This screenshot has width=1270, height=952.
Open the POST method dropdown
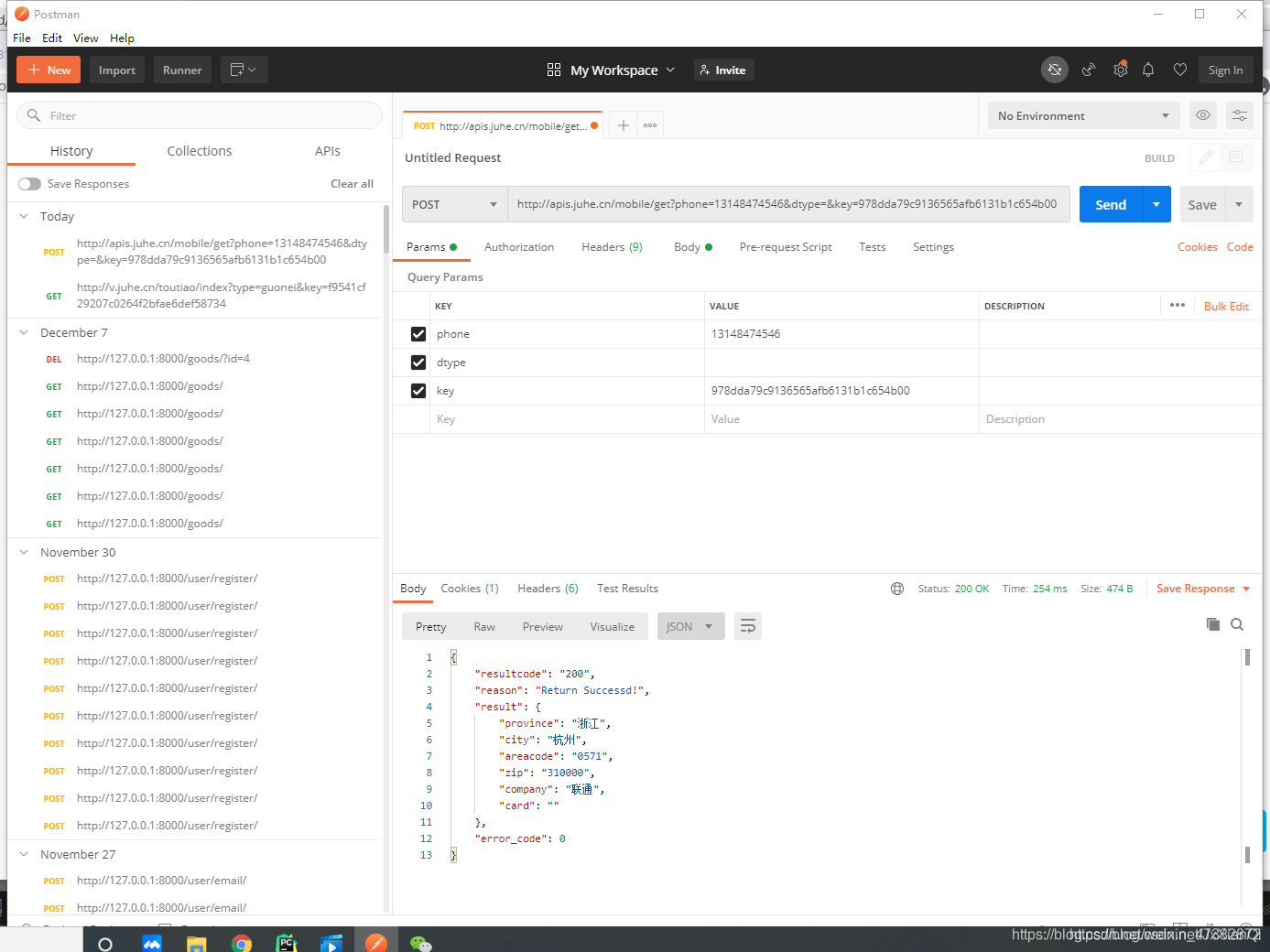pyautogui.click(x=455, y=204)
